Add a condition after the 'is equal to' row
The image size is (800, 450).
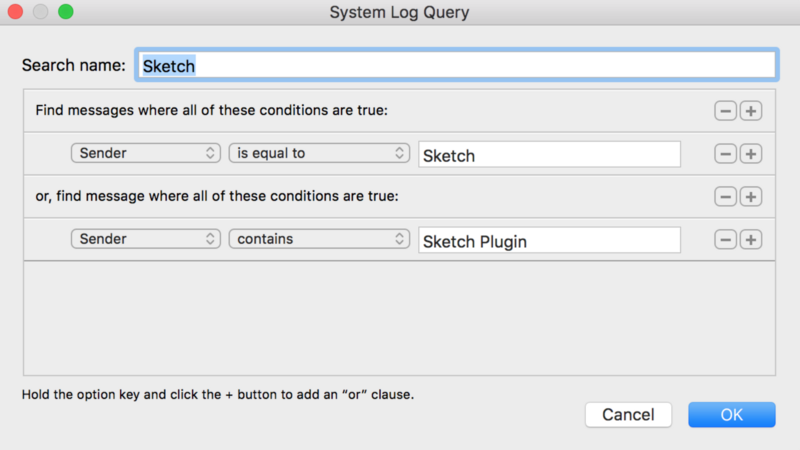point(751,154)
